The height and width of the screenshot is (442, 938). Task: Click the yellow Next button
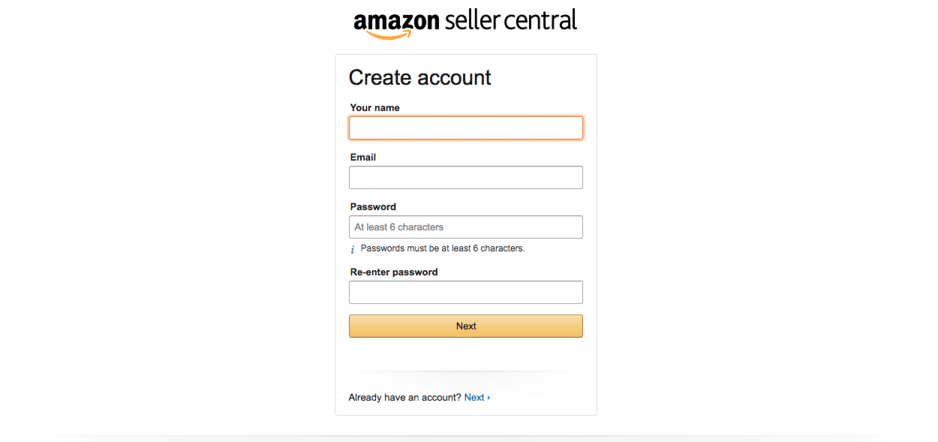(465, 326)
